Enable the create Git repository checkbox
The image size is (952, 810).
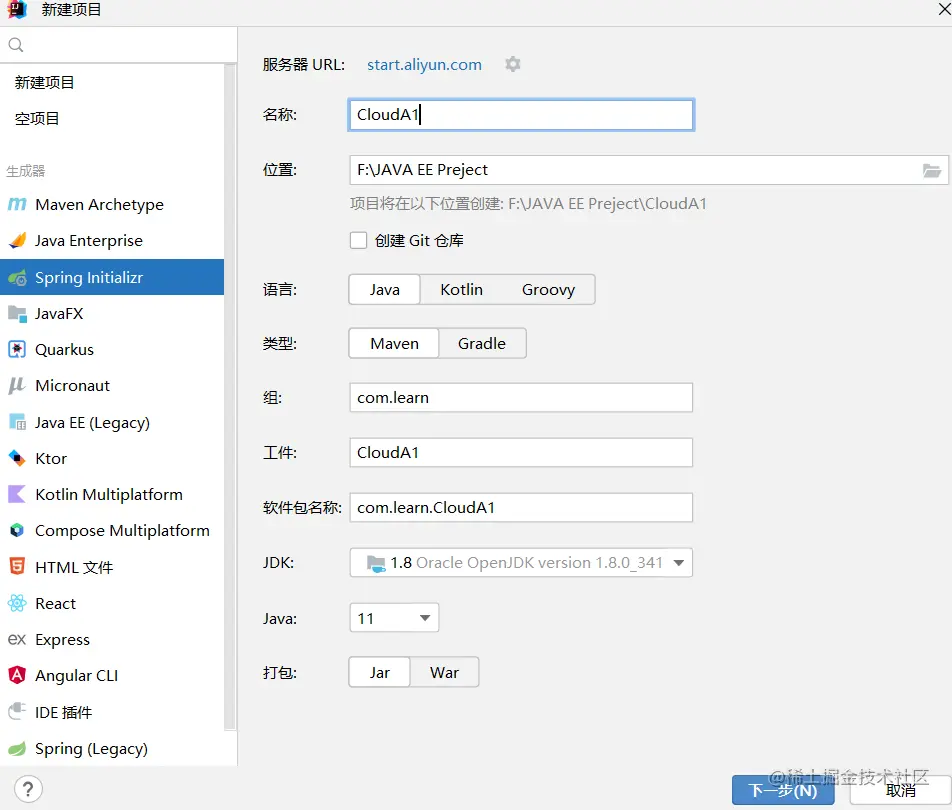(x=358, y=240)
